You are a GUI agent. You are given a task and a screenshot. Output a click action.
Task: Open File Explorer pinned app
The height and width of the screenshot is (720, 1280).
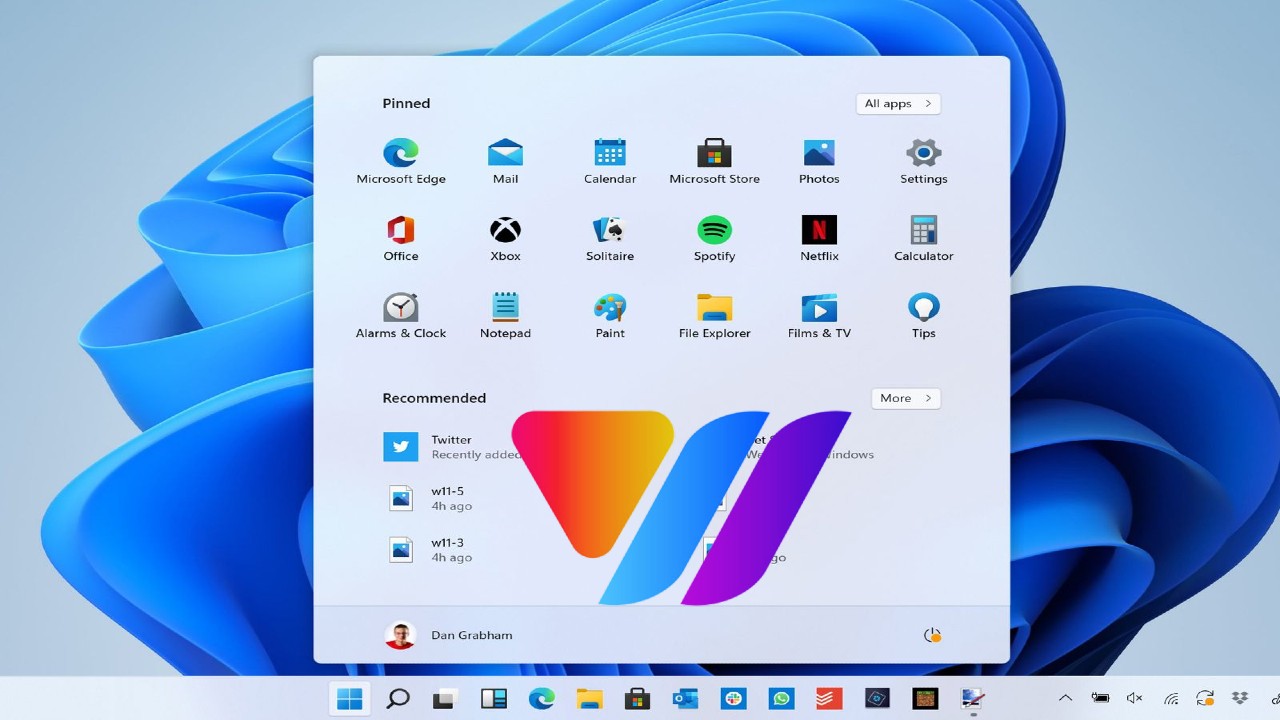click(714, 316)
